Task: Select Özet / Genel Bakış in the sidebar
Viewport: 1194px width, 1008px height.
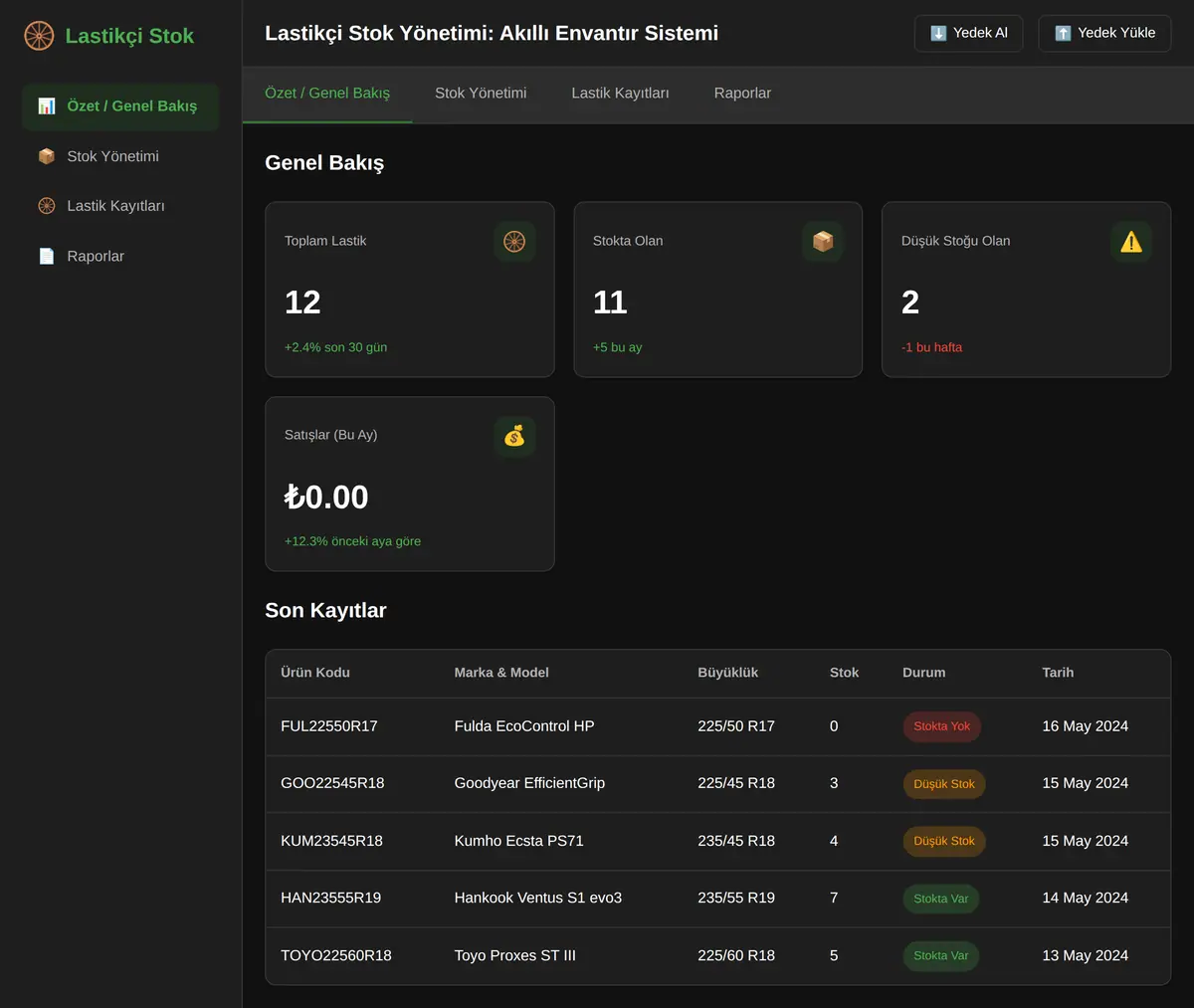Action: (120, 106)
